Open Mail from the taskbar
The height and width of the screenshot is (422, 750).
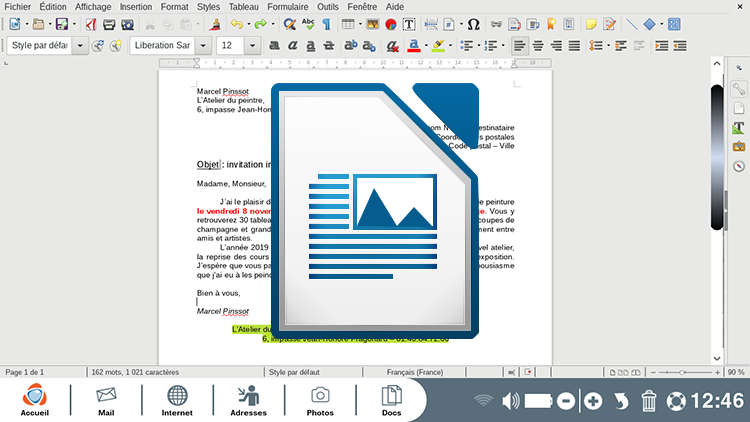coord(106,400)
